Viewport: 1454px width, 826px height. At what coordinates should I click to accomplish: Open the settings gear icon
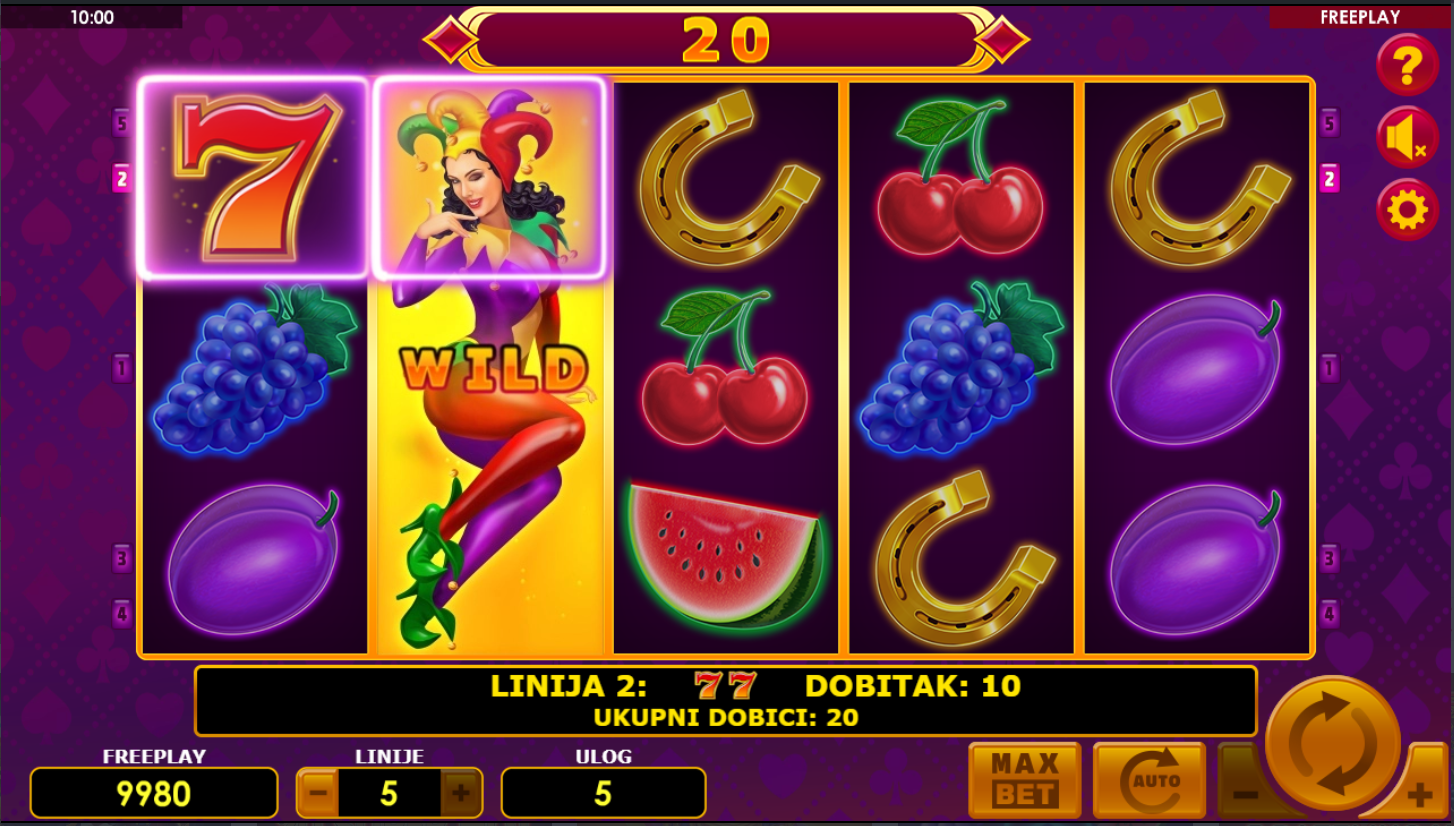tap(1407, 211)
